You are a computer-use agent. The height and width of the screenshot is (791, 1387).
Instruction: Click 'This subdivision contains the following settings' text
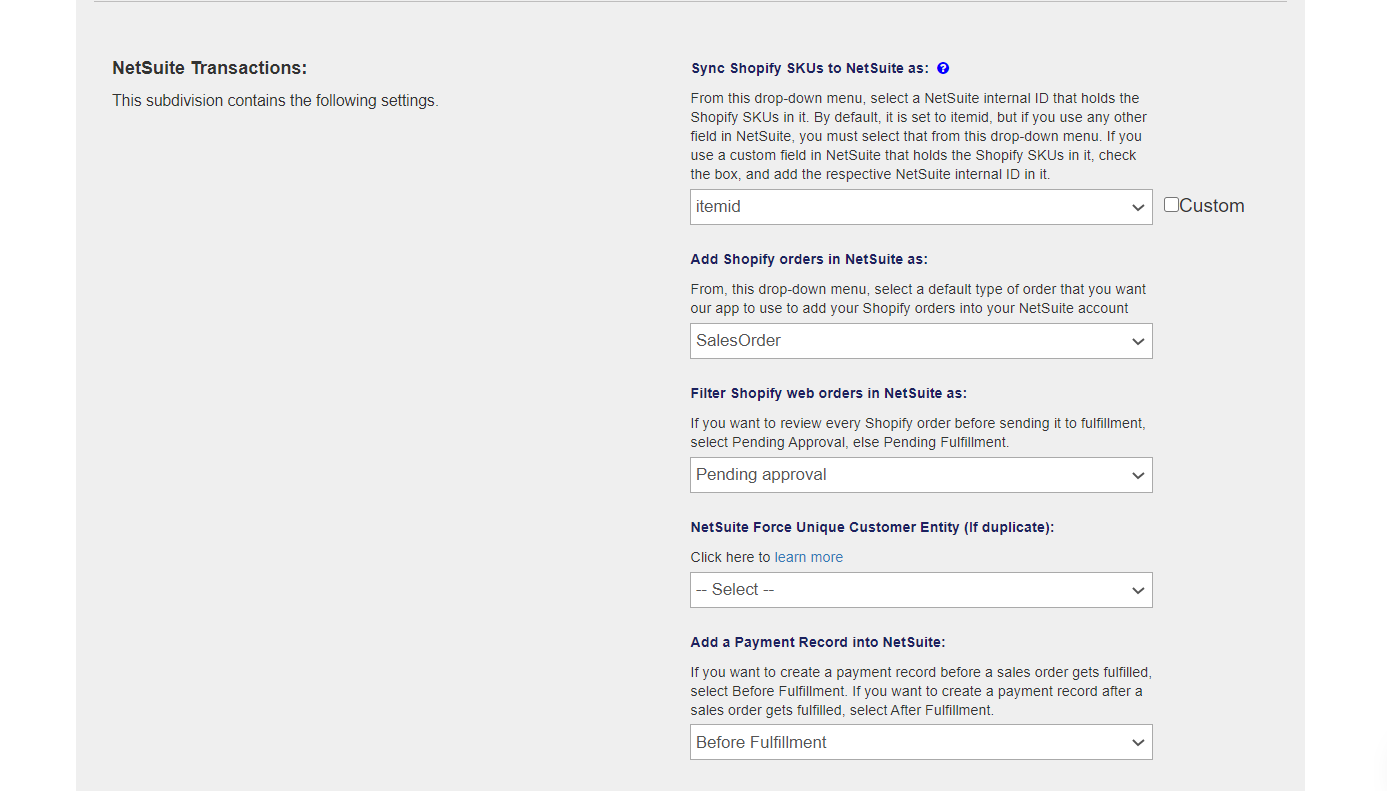pos(275,100)
